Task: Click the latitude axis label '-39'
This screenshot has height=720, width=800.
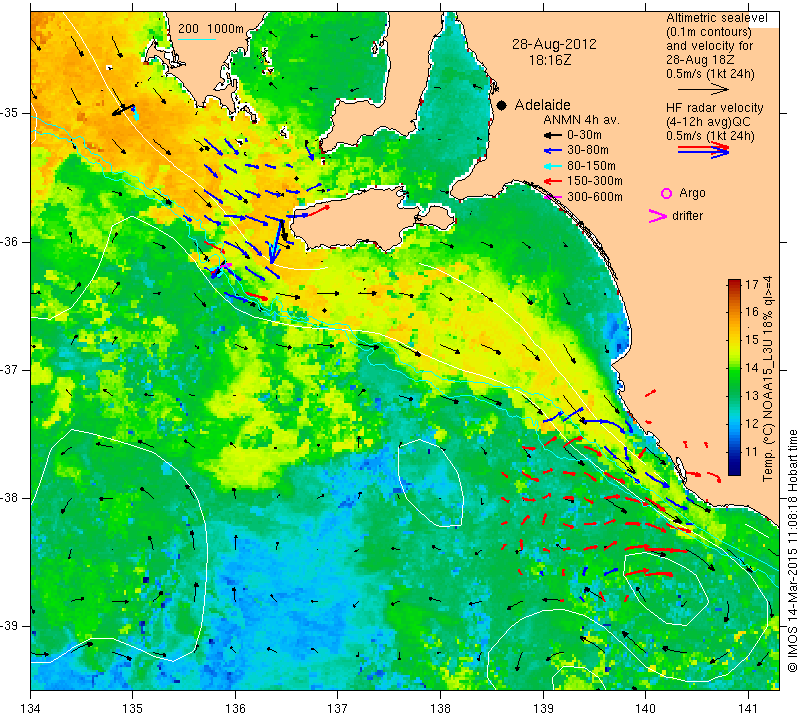Action: click(x=11, y=626)
